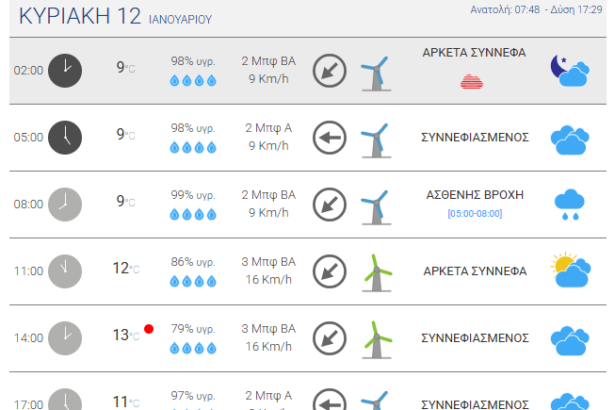The image size is (615, 410).
Task: Click the sun behind cloud icon at 11:00
Action: 569,270
